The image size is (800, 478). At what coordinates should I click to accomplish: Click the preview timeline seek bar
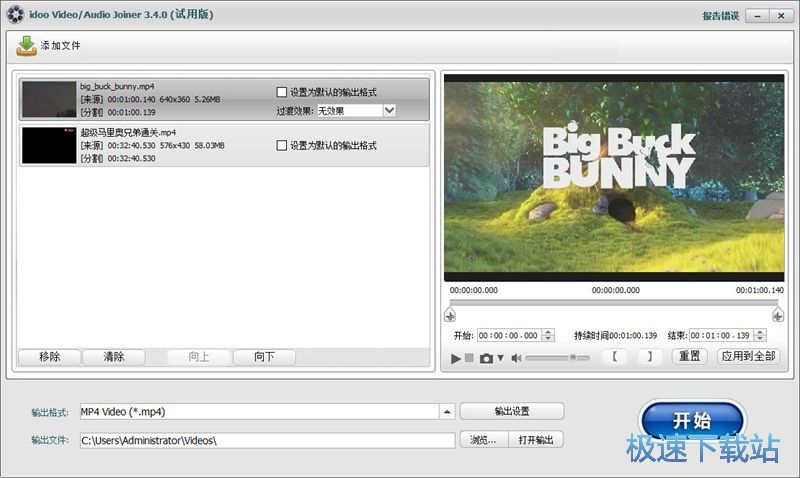pos(614,303)
